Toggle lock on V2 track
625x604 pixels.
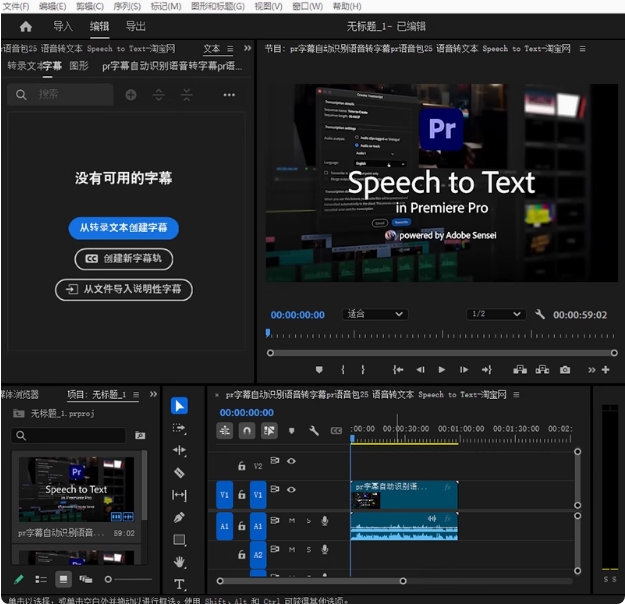(242, 466)
